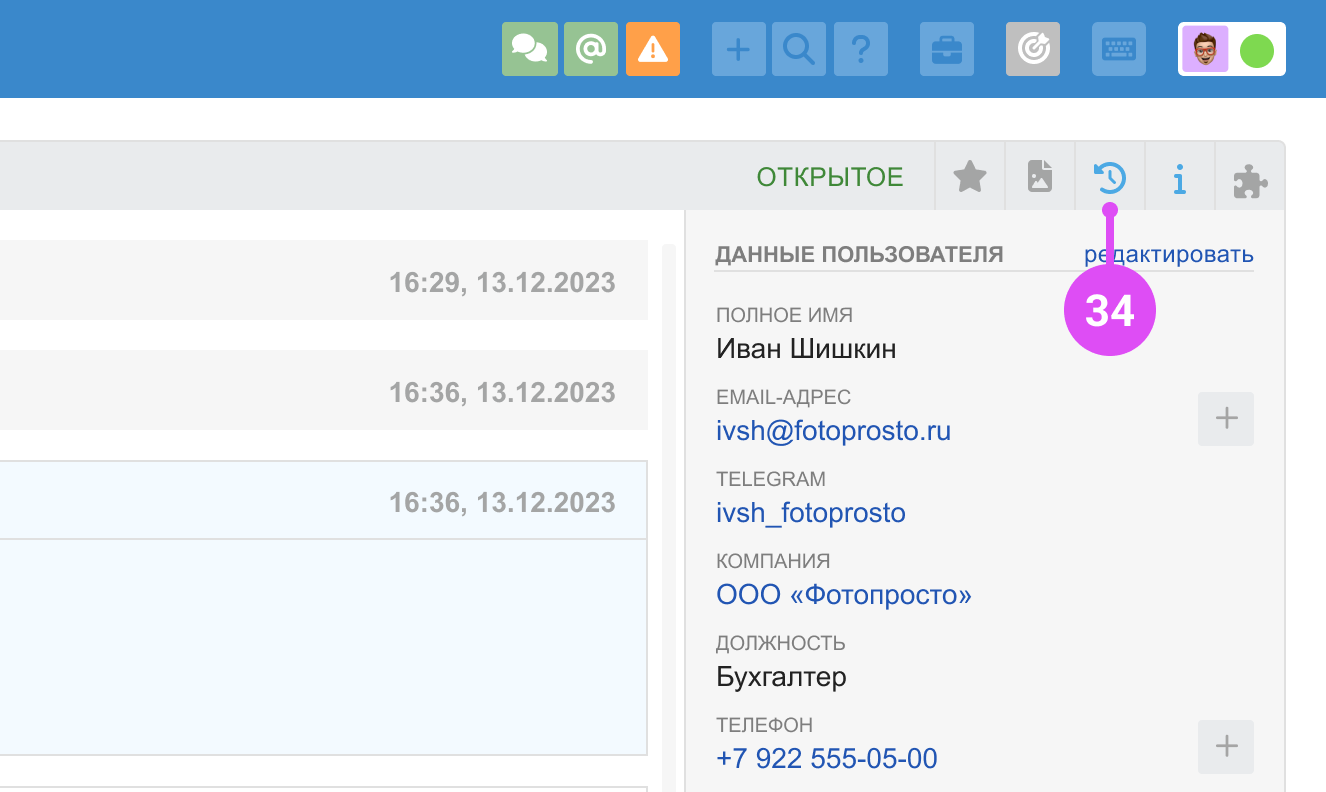The height and width of the screenshot is (792, 1326).
Task: Open the ООО «Фотопросто» company link
Action: (844, 595)
